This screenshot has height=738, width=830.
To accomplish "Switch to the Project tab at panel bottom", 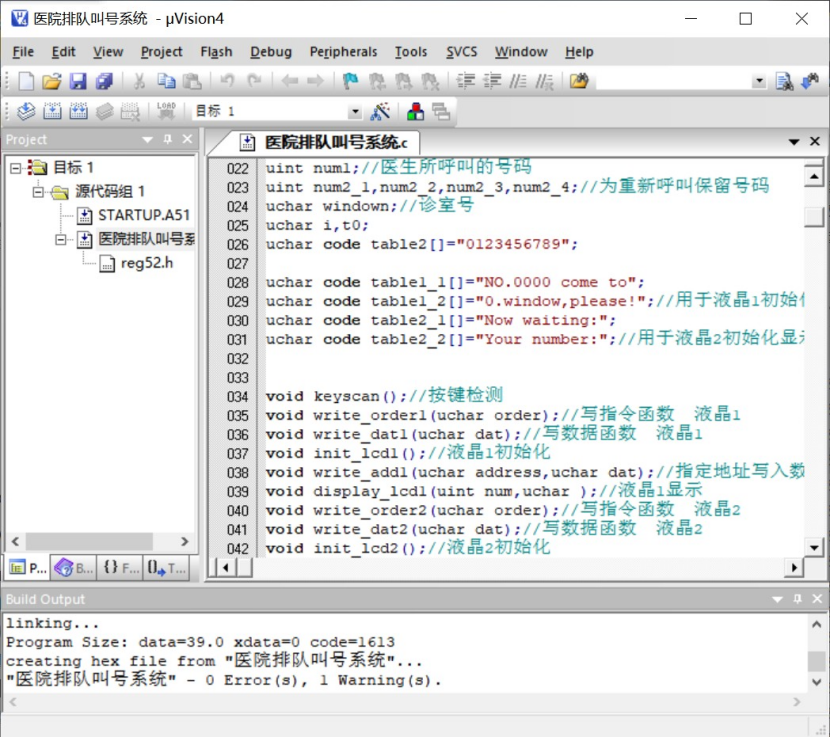I will coord(28,568).
